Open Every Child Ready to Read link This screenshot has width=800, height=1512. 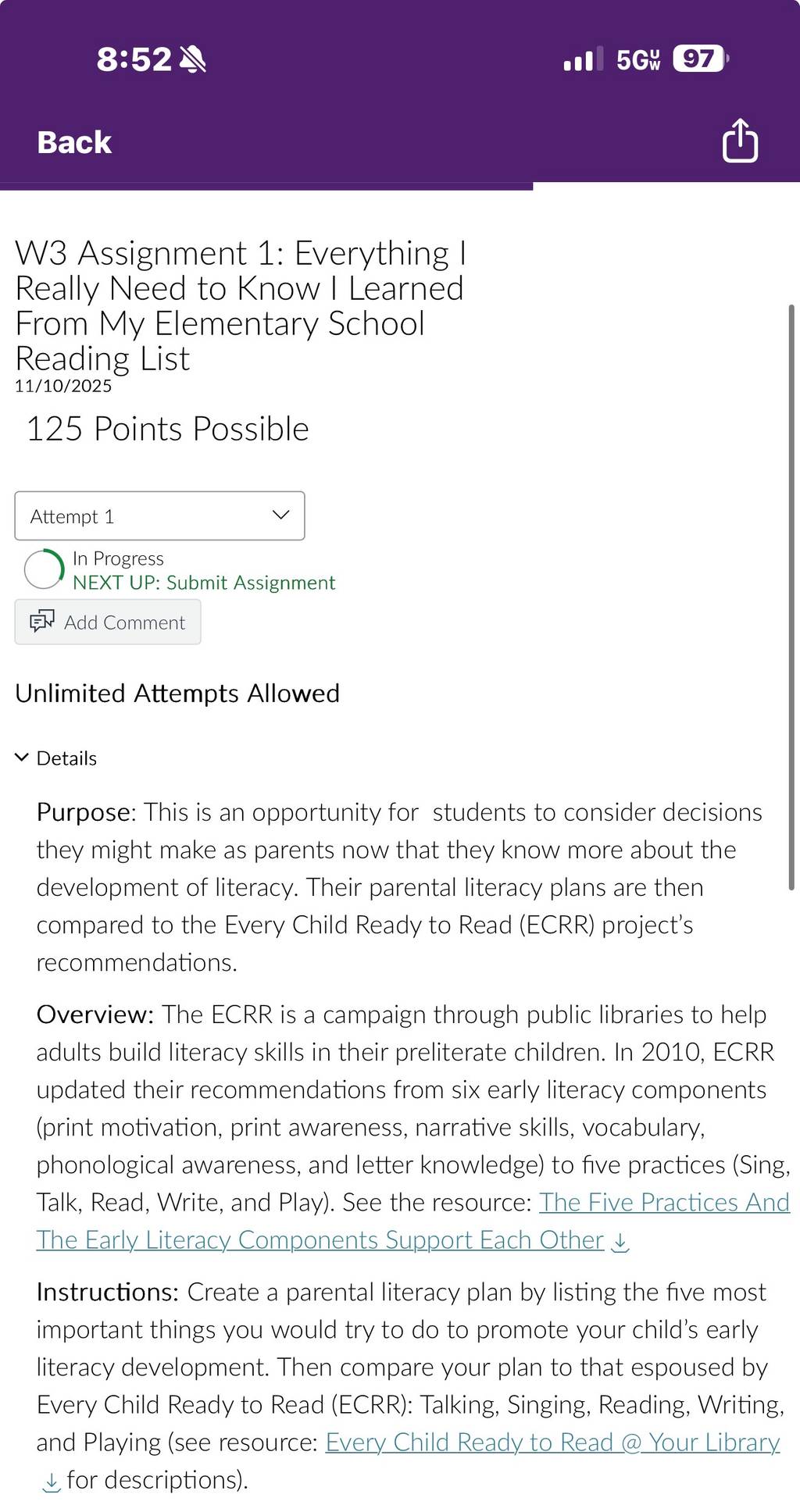[x=552, y=1442]
